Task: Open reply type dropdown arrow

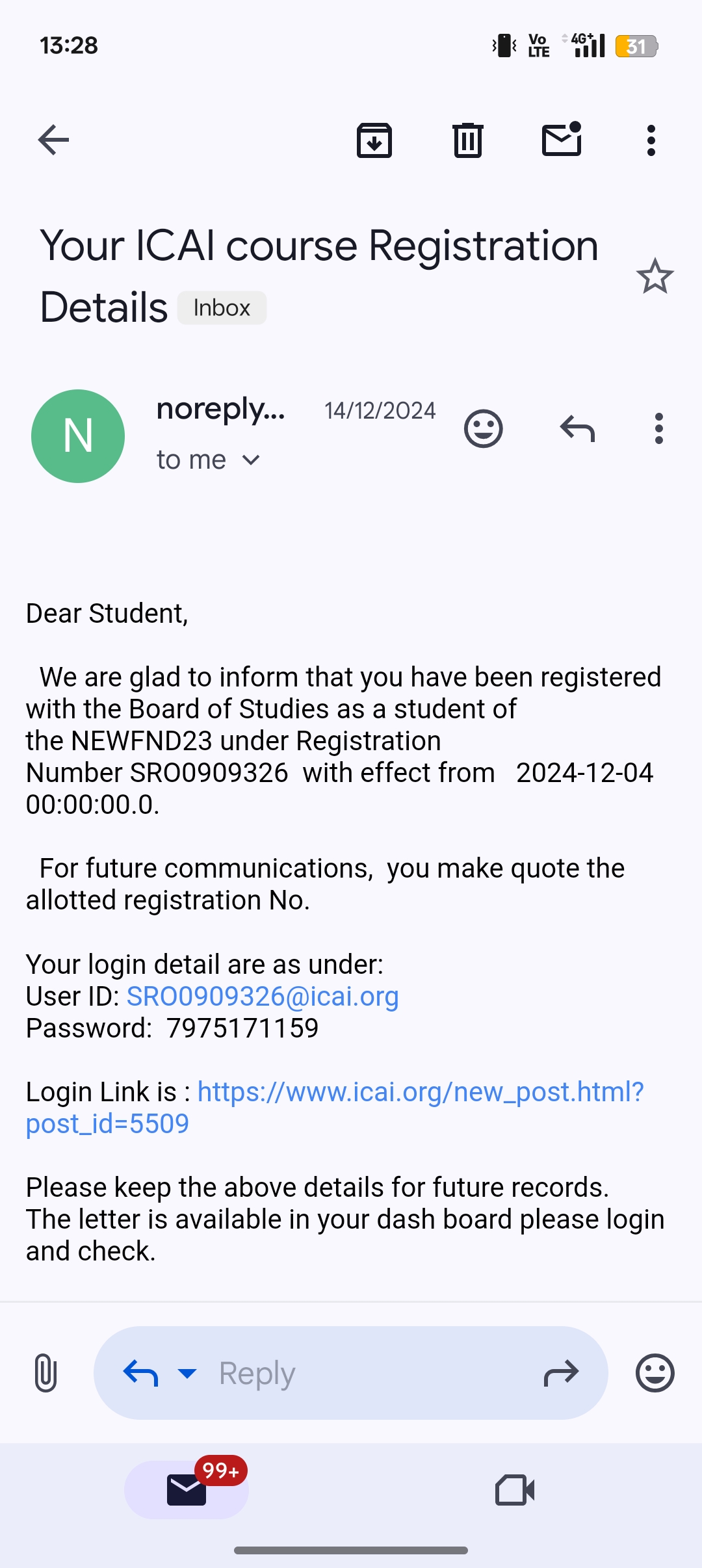Action: (187, 1373)
